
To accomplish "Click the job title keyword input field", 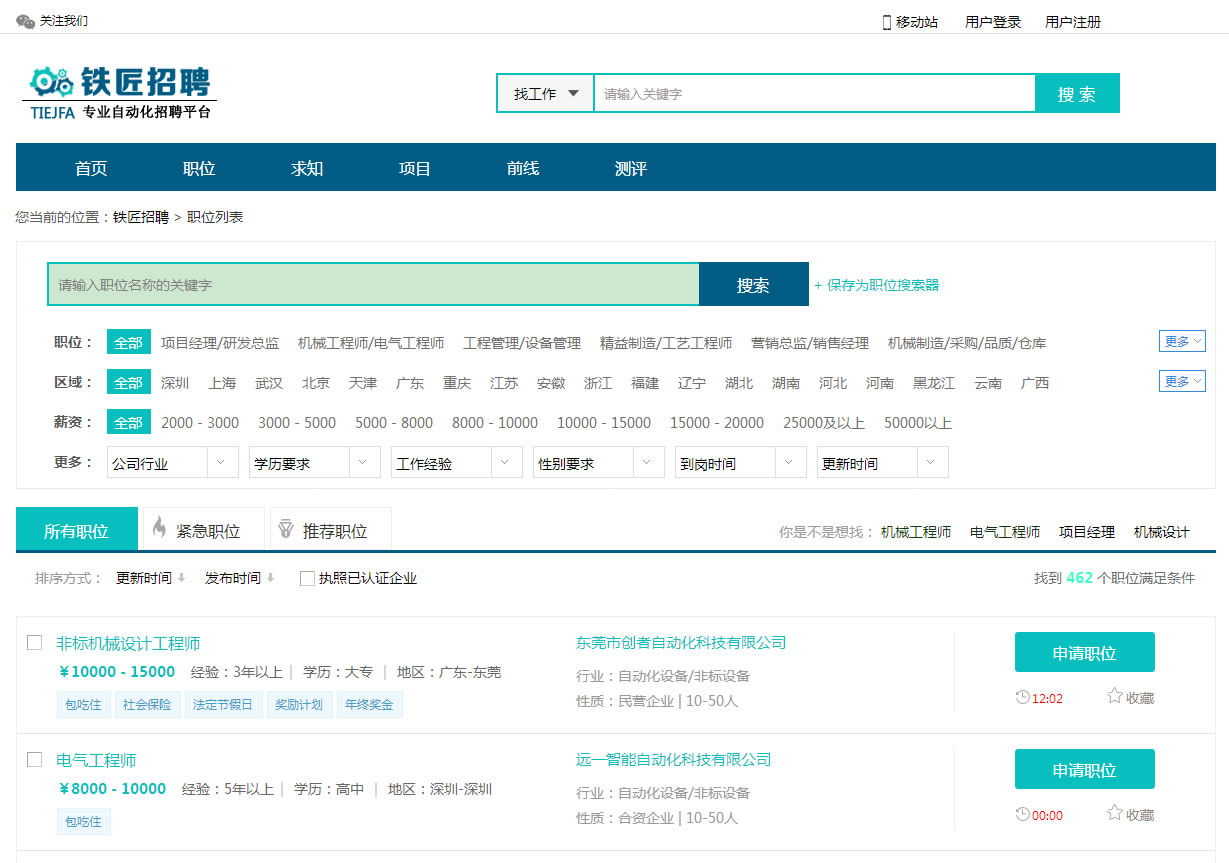I will (373, 284).
